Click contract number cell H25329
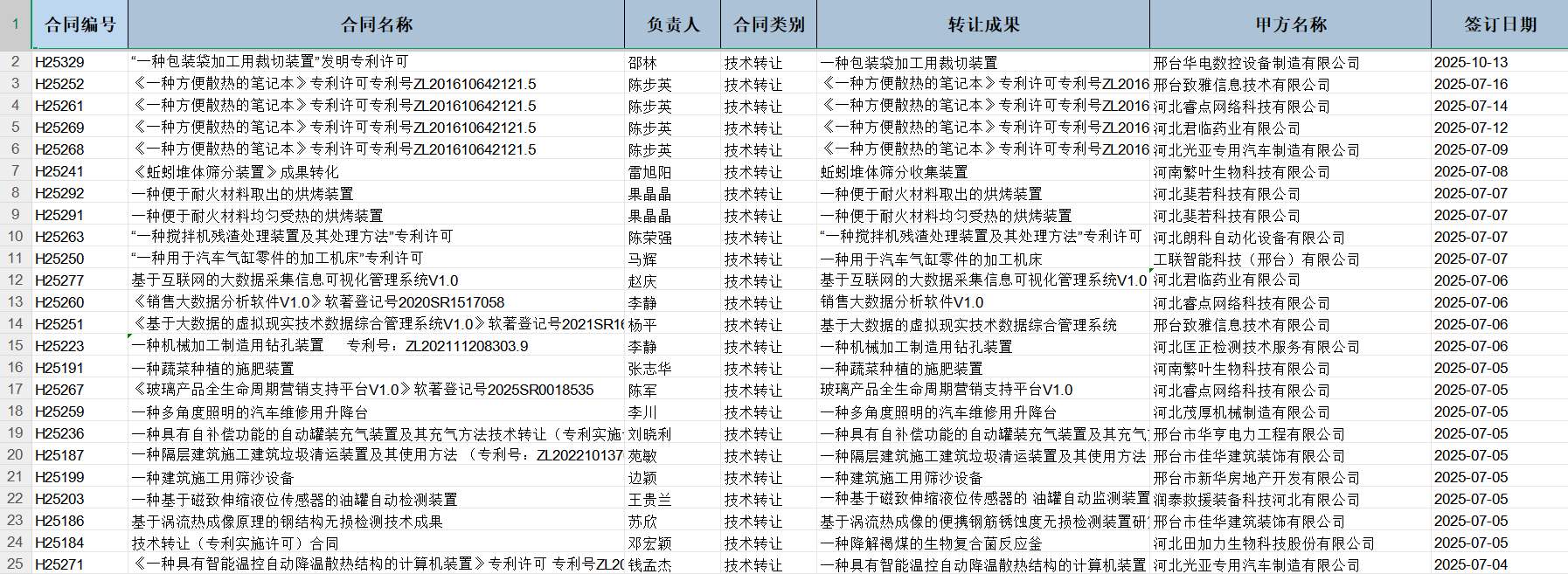Viewport: 1568px width, 574px height. click(x=80, y=62)
